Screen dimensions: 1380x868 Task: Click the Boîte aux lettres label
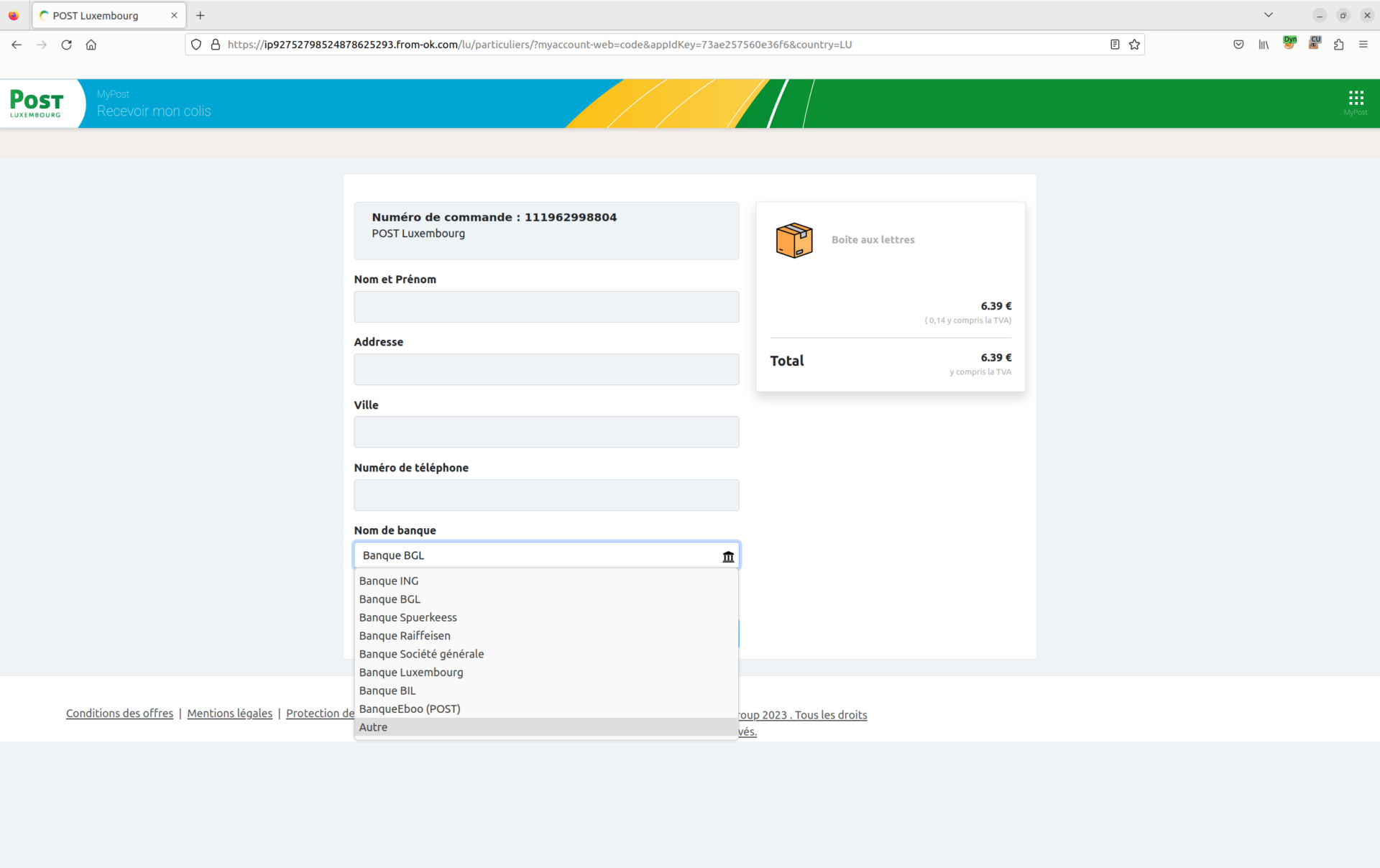(x=873, y=240)
